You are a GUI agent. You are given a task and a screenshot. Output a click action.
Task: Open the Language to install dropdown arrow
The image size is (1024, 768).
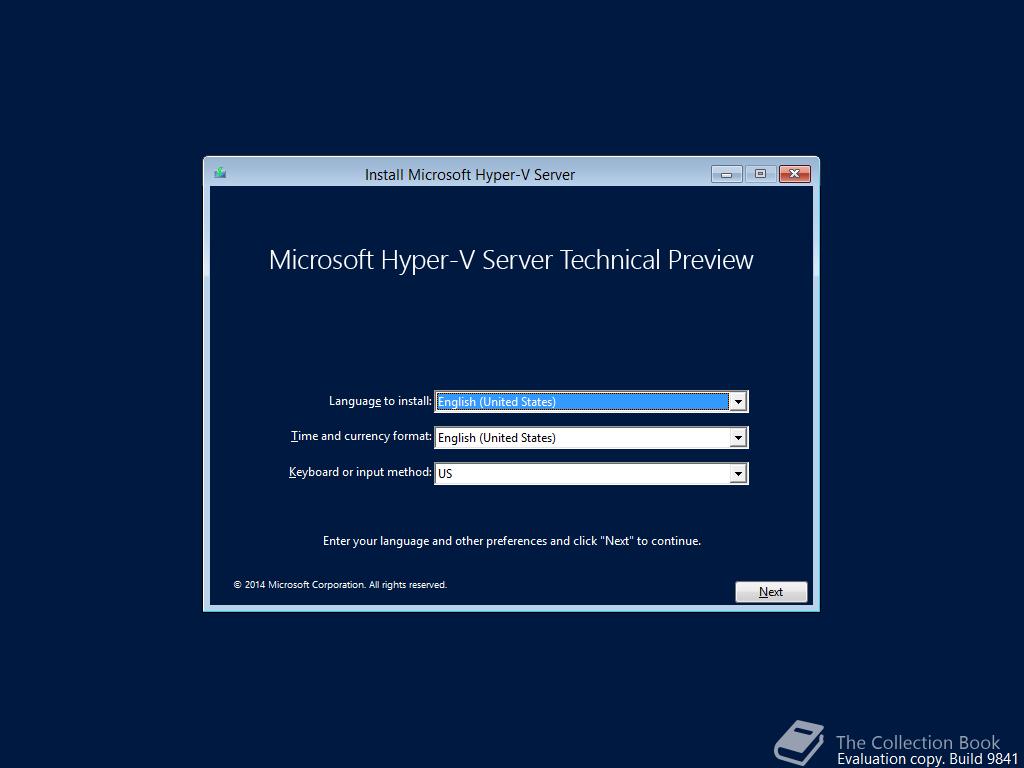coord(738,402)
